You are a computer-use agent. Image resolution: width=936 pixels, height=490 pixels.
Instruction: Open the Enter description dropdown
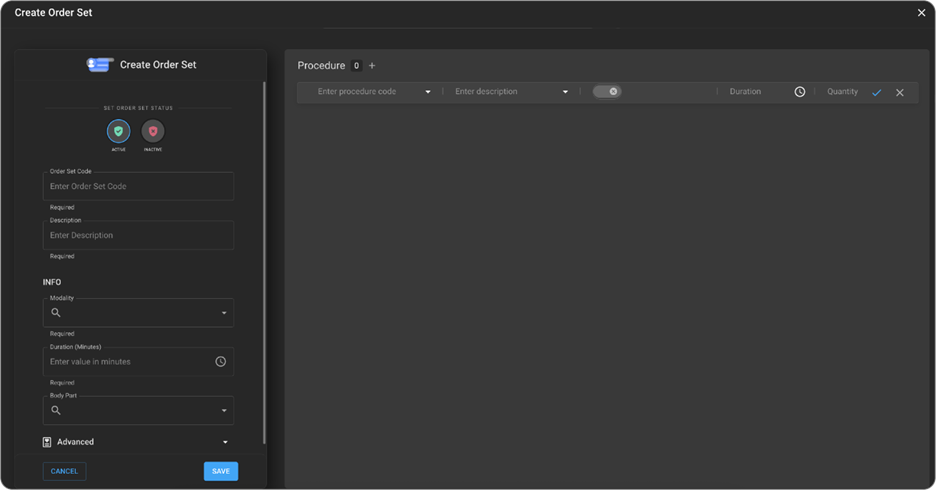click(x=565, y=92)
